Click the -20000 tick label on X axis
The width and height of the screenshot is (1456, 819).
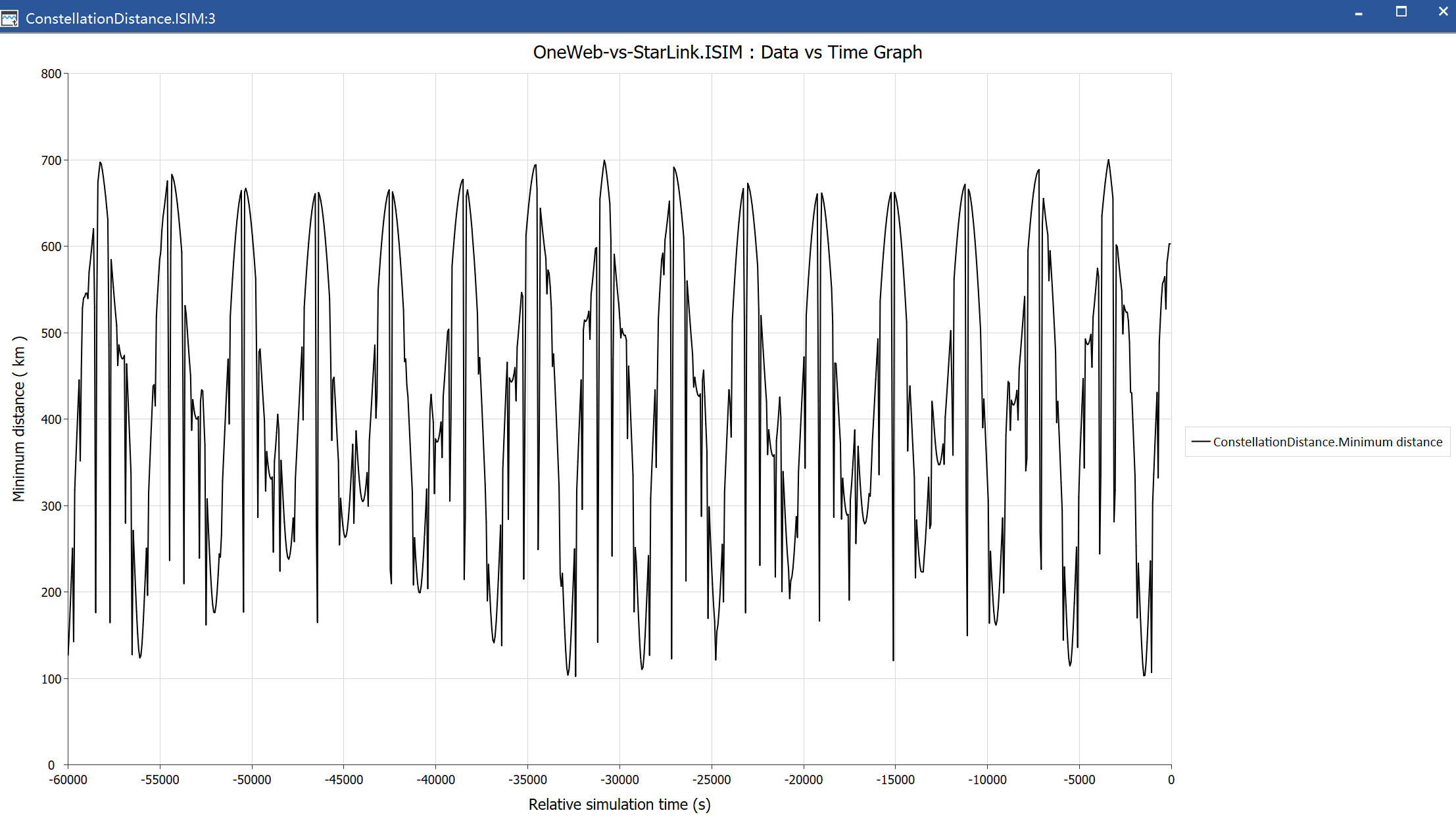point(803,780)
